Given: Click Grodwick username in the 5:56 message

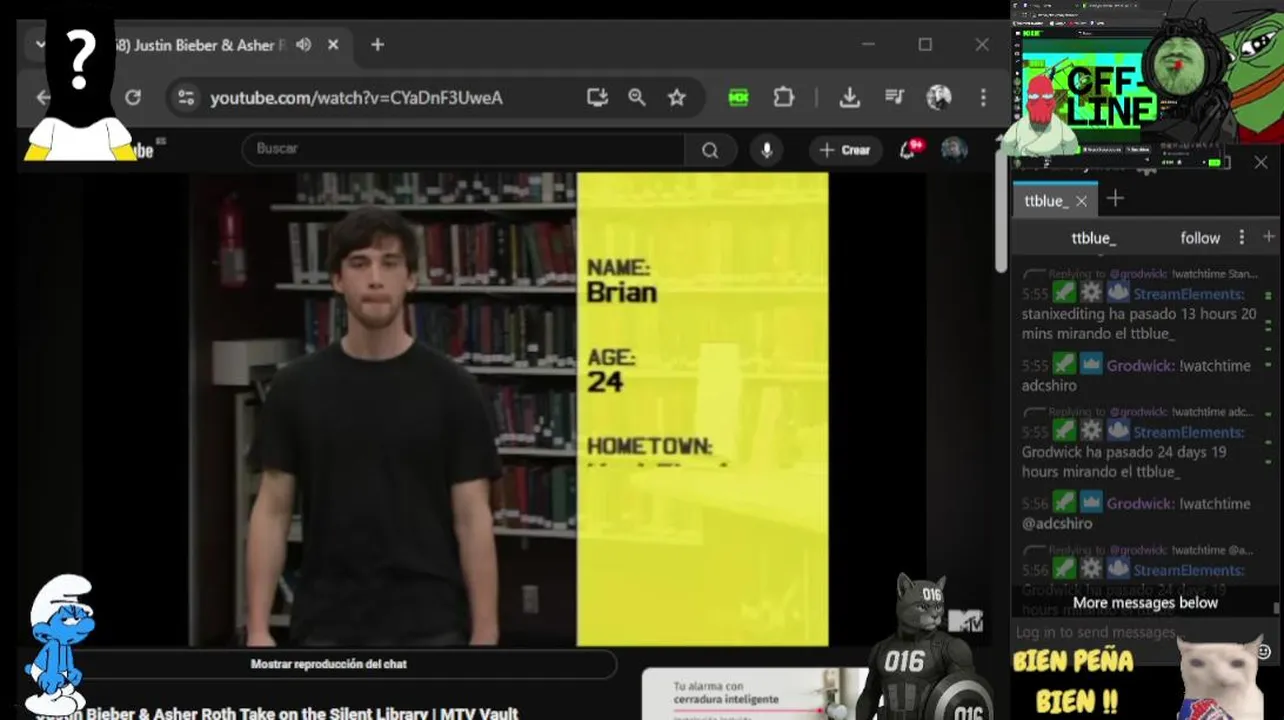Looking at the screenshot, I should coord(1140,504).
